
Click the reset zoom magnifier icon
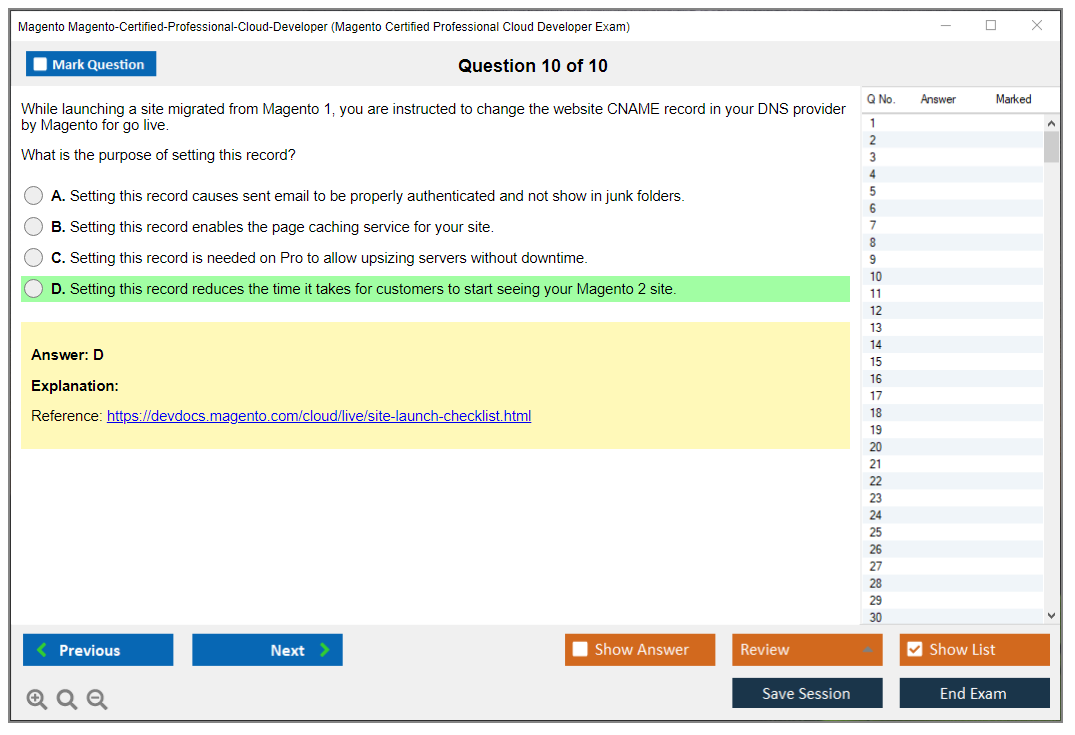pyautogui.click(x=67, y=700)
